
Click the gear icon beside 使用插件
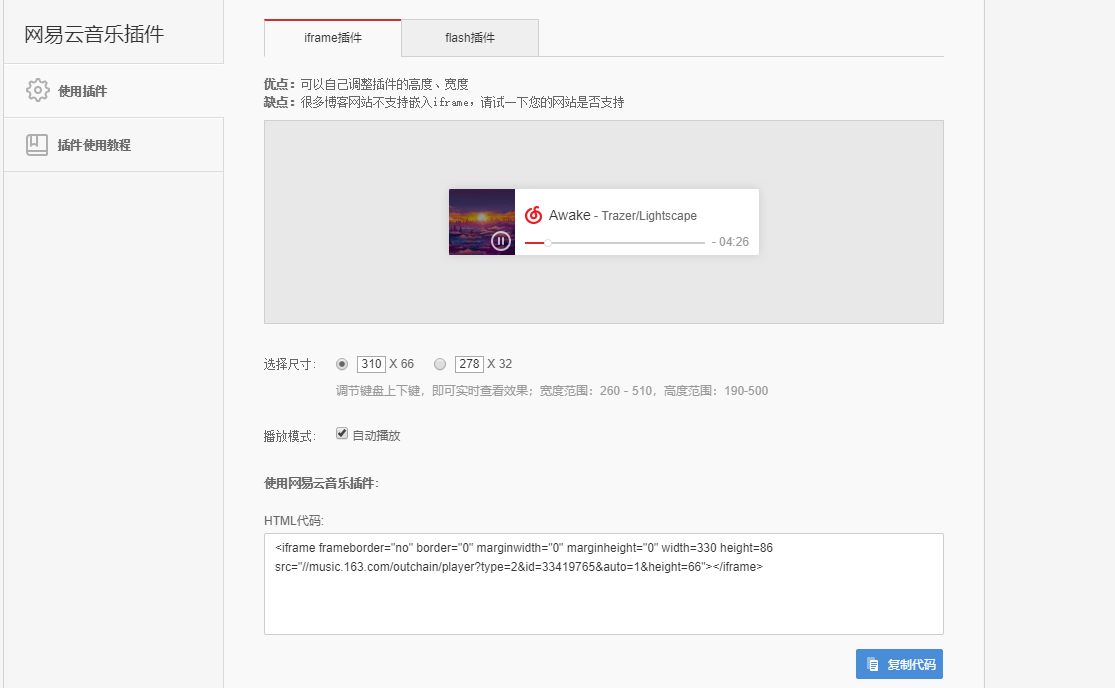point(37,90)
